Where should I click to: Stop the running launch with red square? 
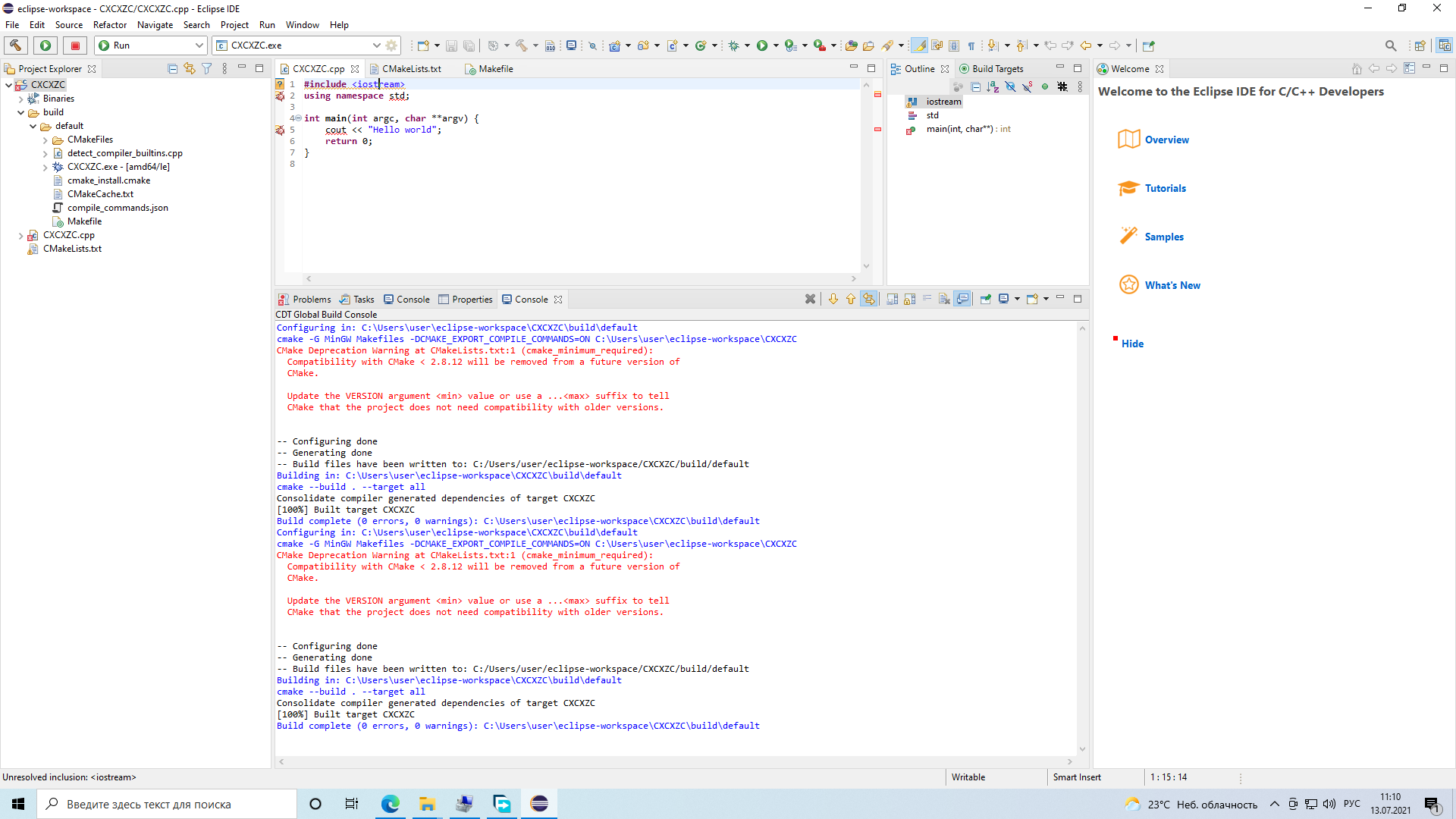[x=75, y=45]
